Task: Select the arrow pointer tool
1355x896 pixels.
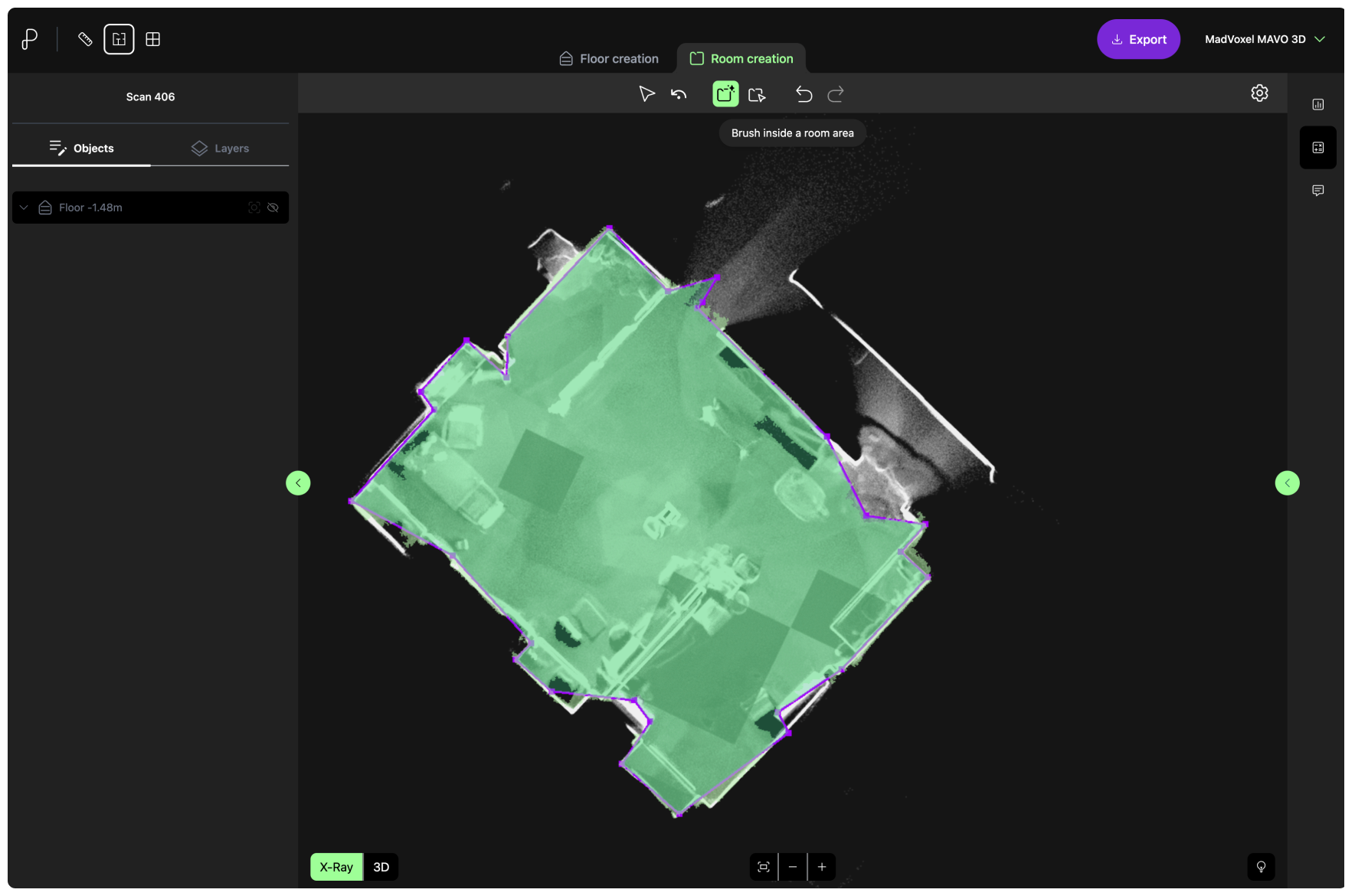Action: pyautogui.click(x=646, y=94)
